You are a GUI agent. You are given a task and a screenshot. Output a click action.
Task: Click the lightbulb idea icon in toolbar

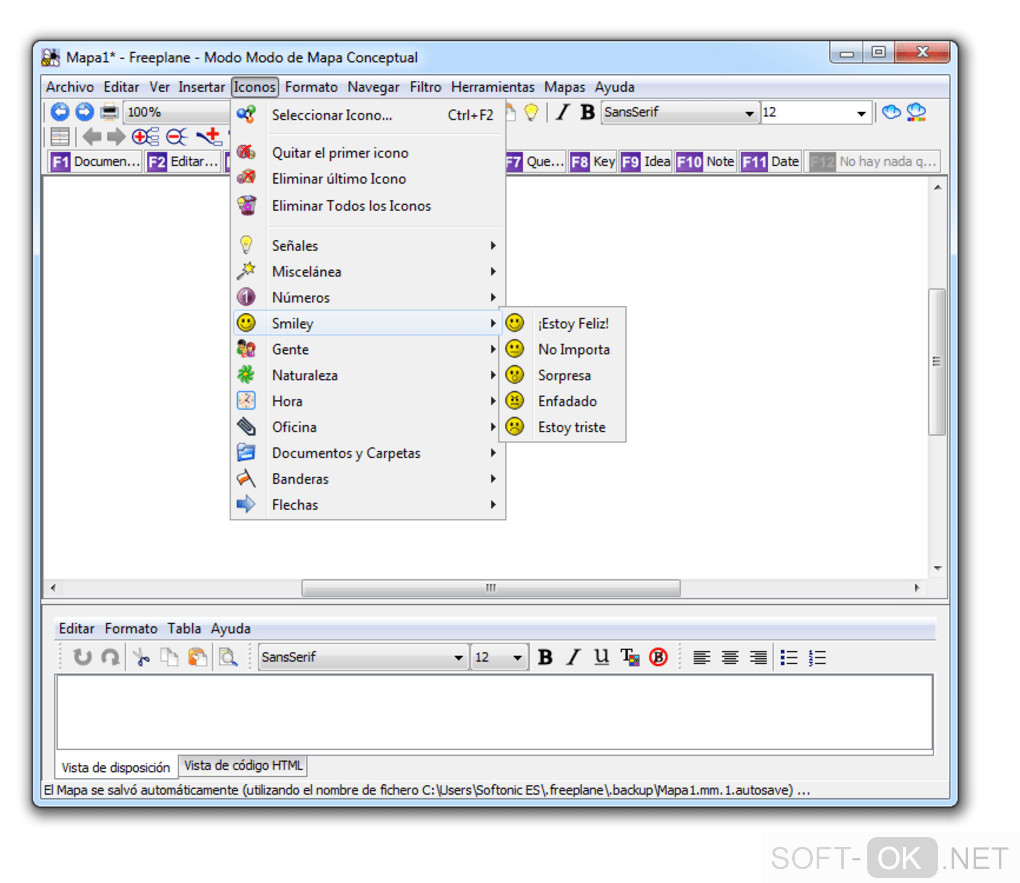pyautogui.click(x=531, y=112)
